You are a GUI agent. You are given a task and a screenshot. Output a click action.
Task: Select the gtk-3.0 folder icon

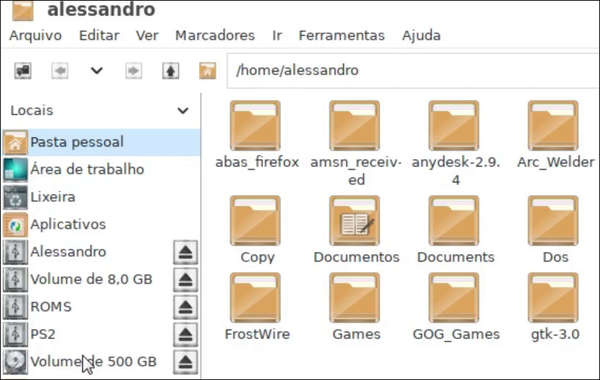click(x=553, y=298)
